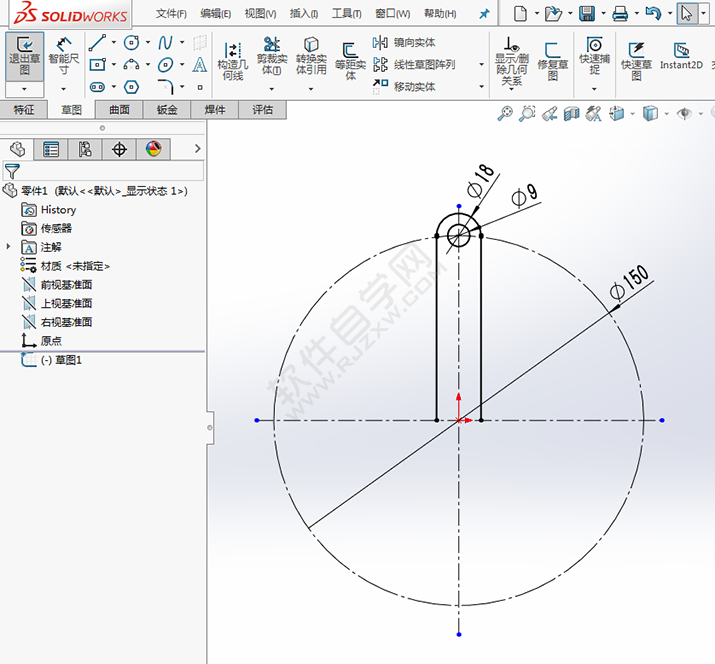Open the DimXpertManager tab

119,149
